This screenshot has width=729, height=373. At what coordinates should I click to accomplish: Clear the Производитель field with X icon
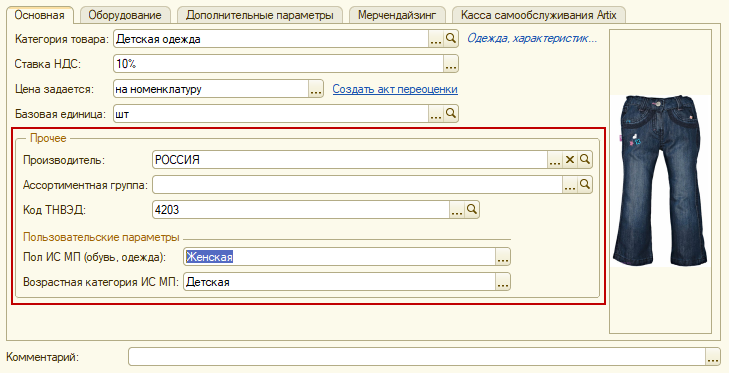[570, 160]
